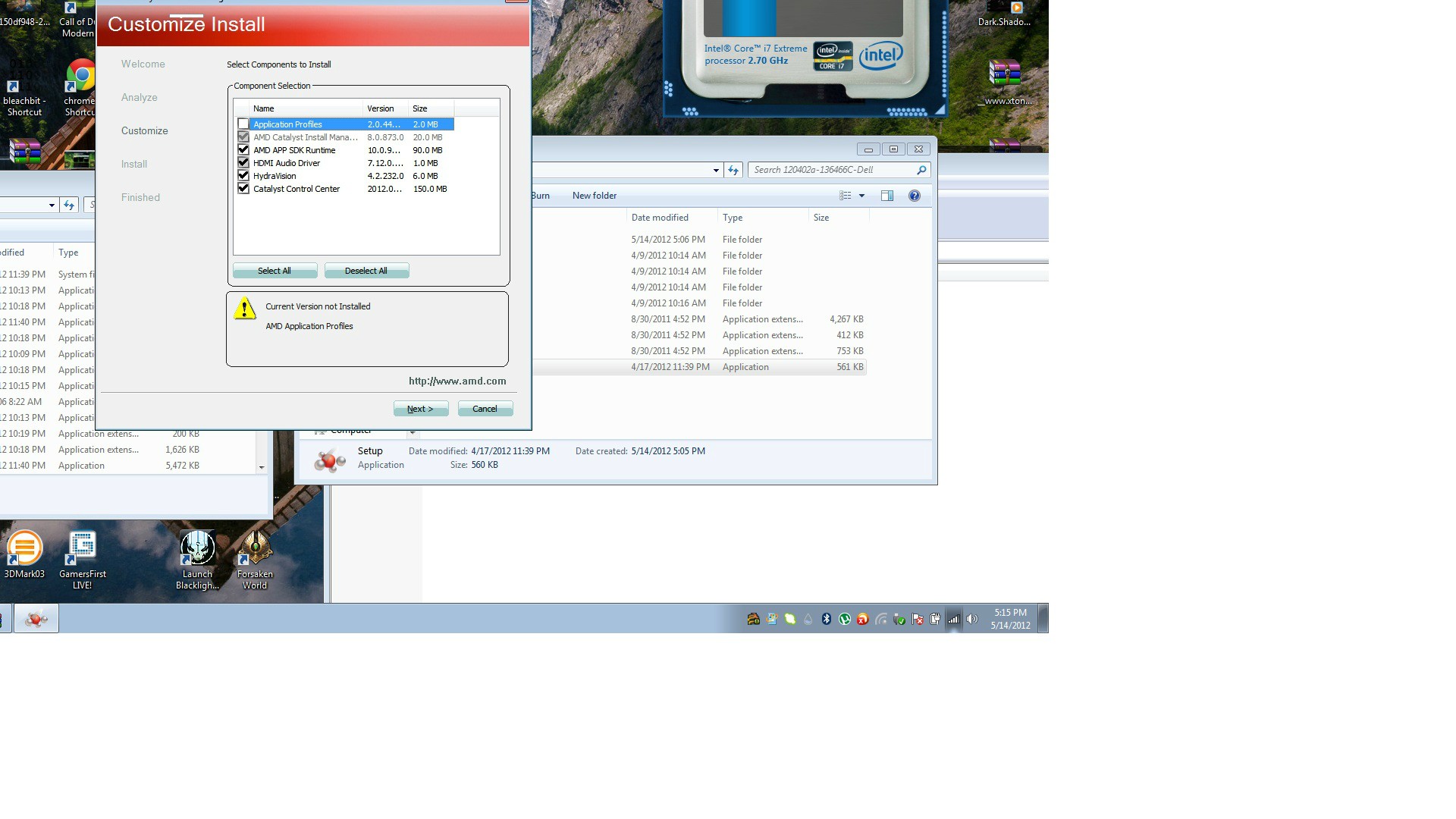Viewport: 1456px width, 819px height.
Task: Open Explorer help icon
Action: point(915,196)
